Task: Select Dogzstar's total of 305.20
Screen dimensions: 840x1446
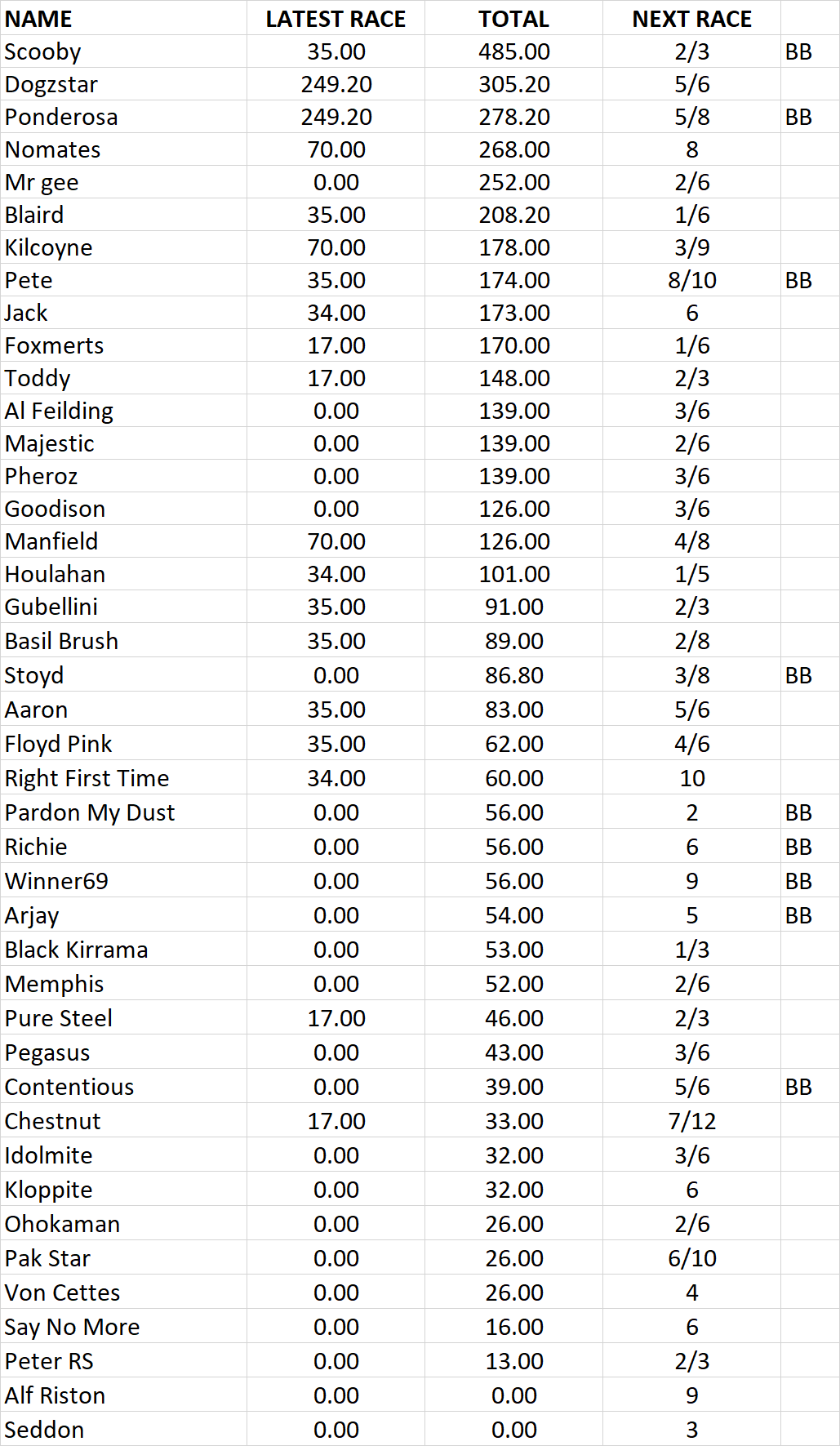Action: pos(513,84)
